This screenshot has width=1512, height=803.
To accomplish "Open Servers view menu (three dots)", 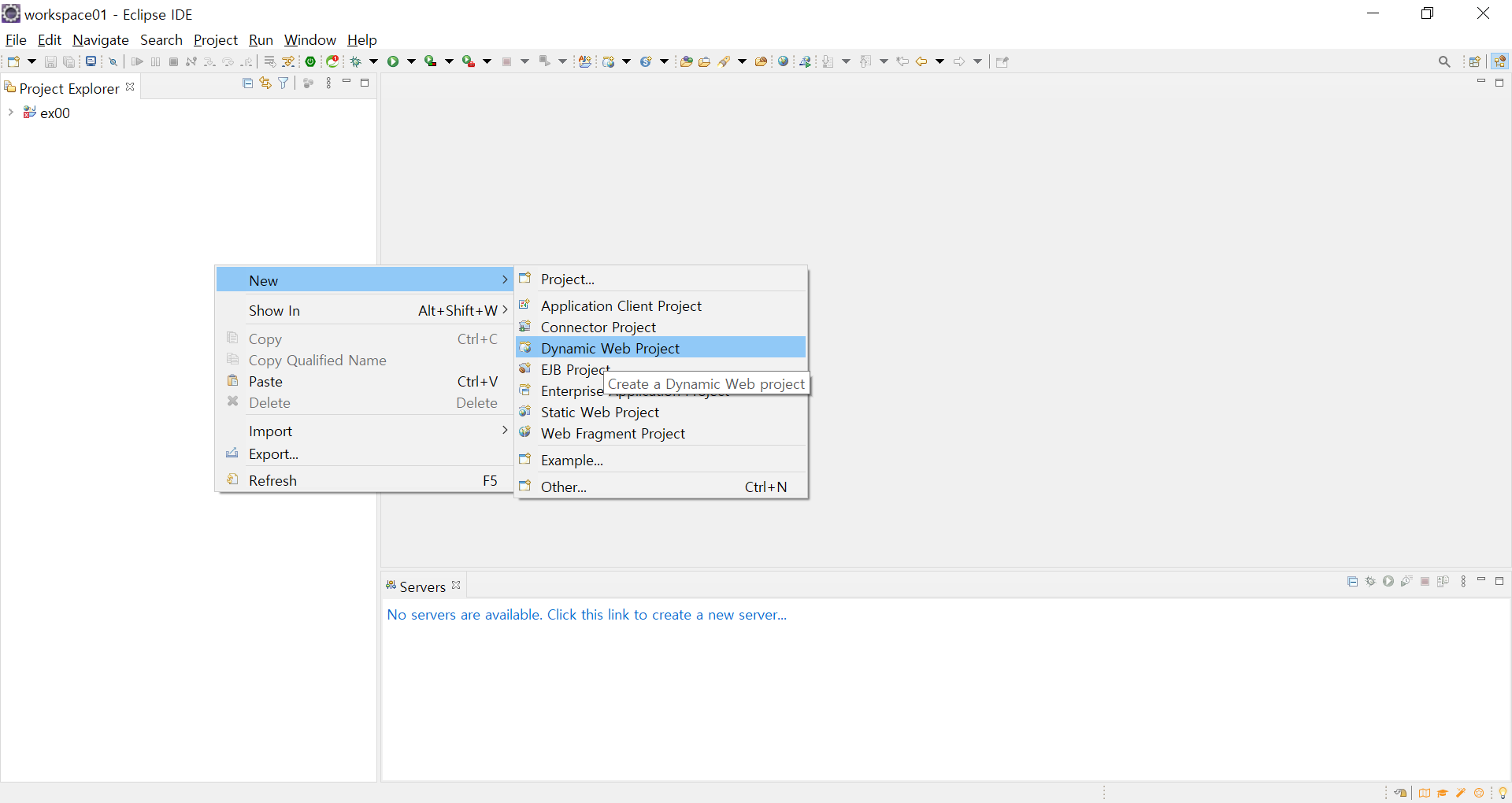I will 1463,581.
